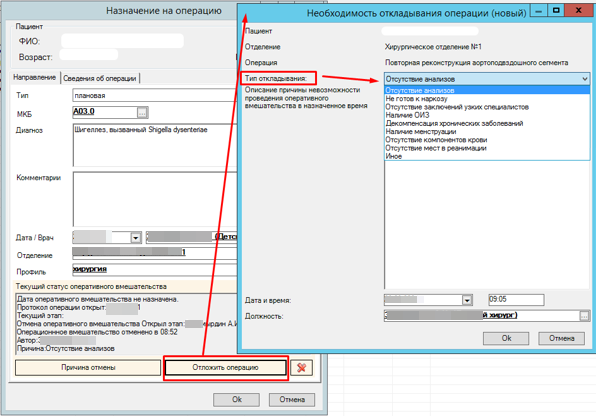Switch to the Сведения об операции tab

point(100,78)
